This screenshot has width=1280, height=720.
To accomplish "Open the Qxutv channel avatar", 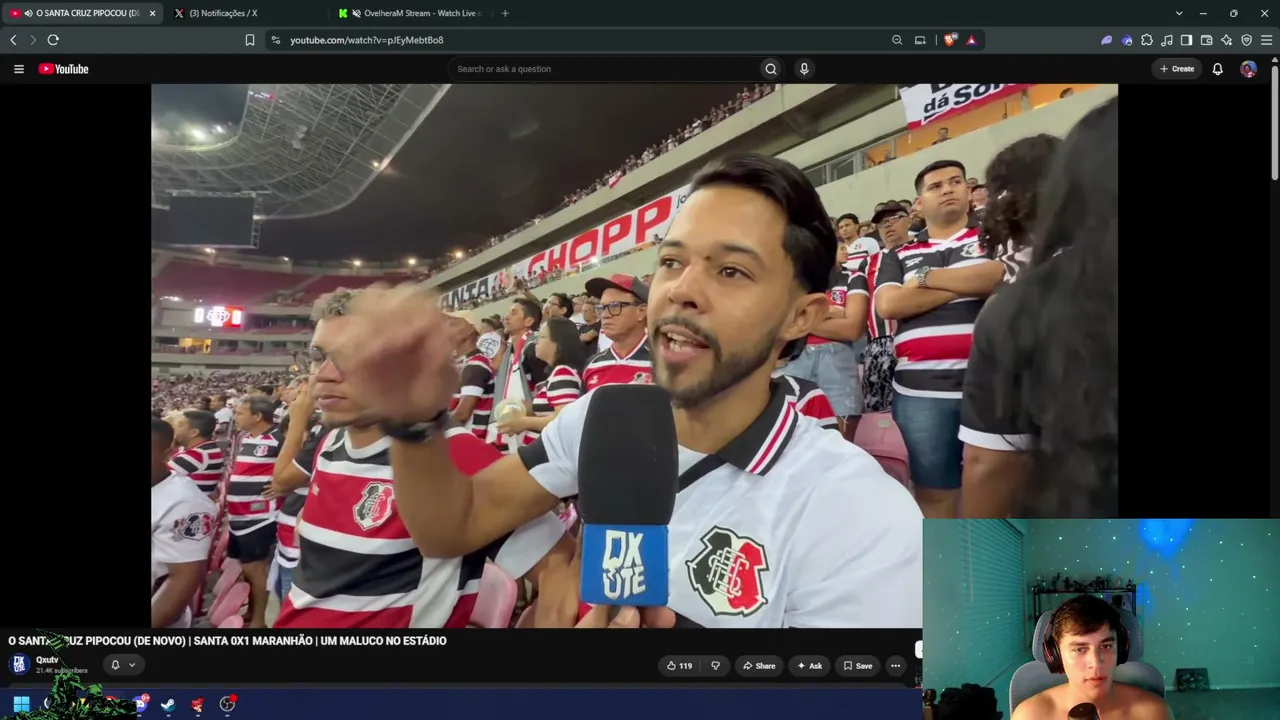I will click(19, 664).
